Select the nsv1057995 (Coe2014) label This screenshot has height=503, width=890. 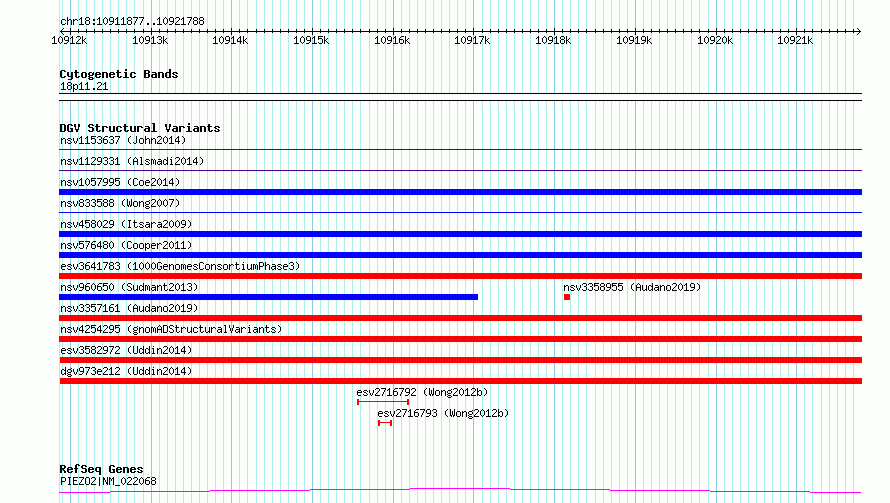pyautogui.click(x=120, y=182)
